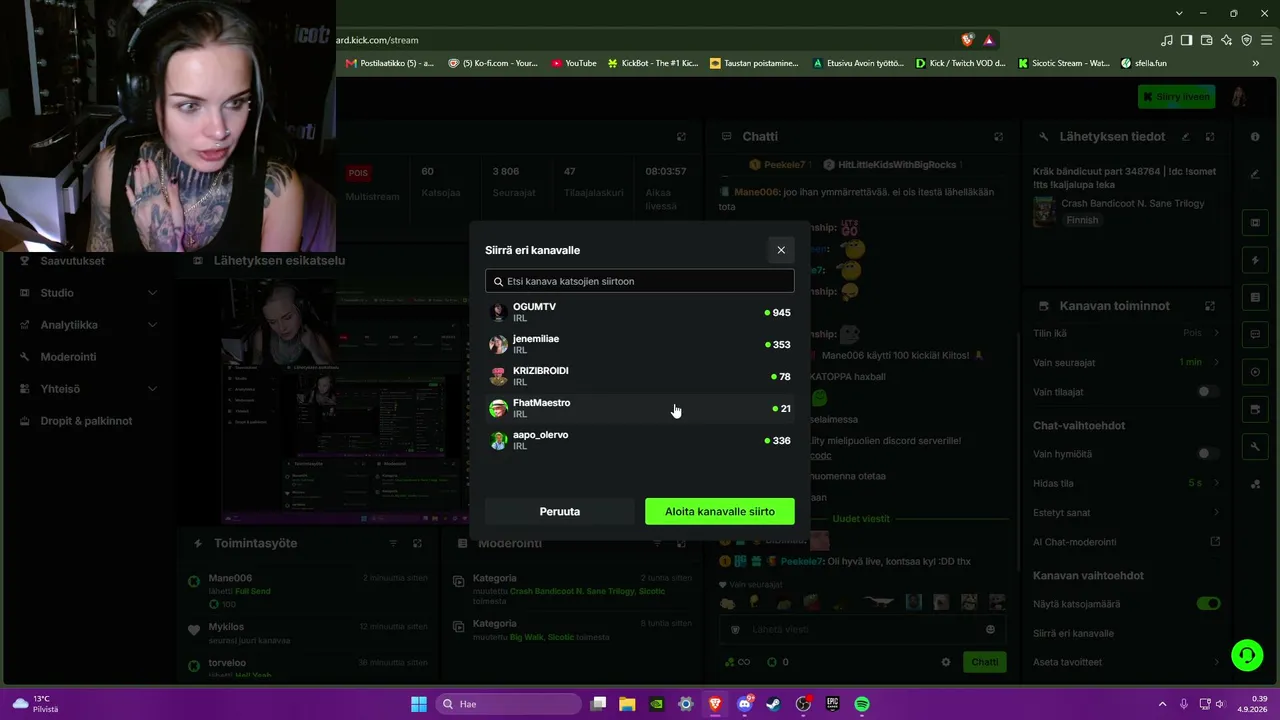
Task: Click Siirrä eri kanavalle option
Action: tap(1073, 633)
